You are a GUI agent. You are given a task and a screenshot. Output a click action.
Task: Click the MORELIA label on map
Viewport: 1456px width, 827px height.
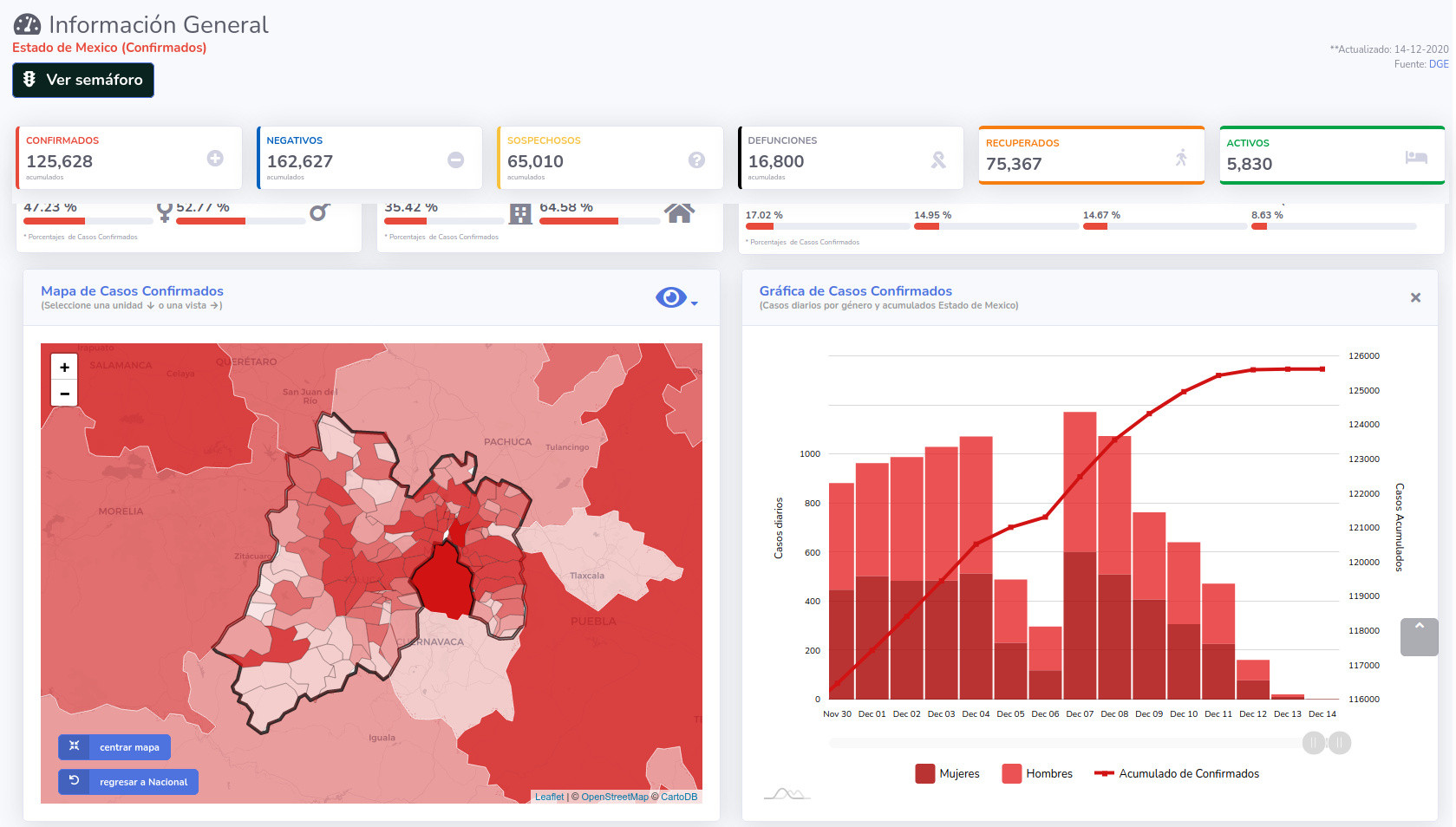coord(121,511)
